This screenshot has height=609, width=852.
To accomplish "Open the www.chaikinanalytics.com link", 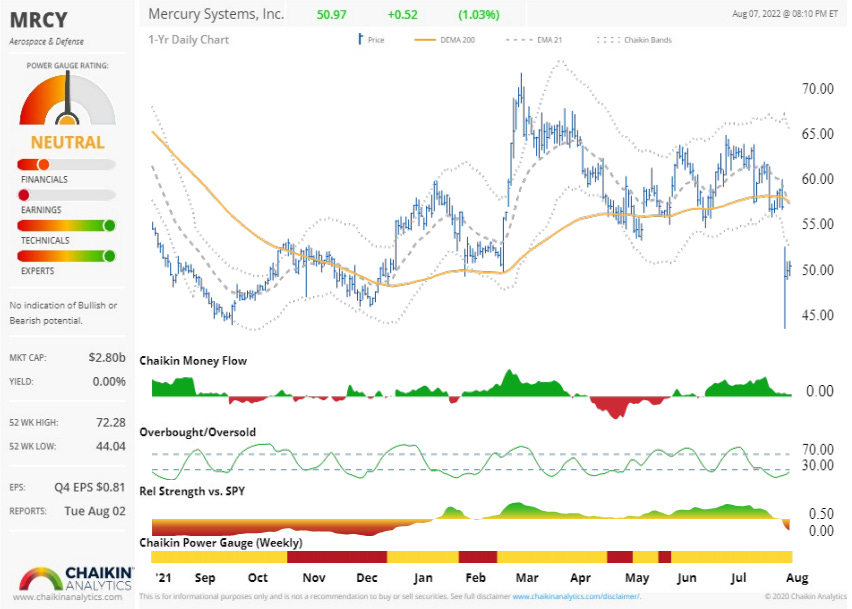I will (67, 597).
